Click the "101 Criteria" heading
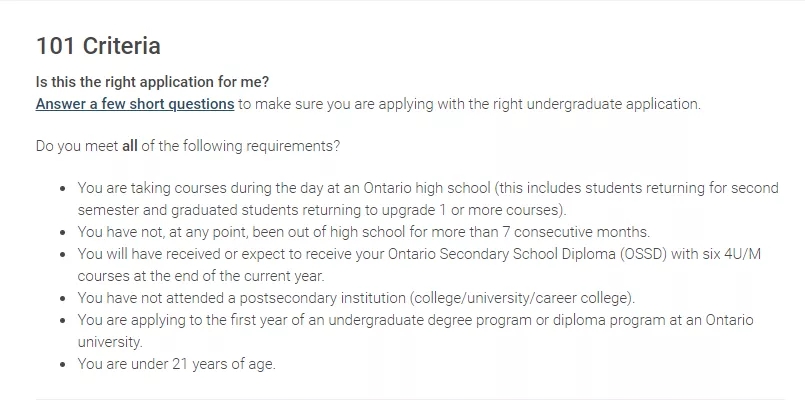805x400 pixels. (x=98, y=46)
